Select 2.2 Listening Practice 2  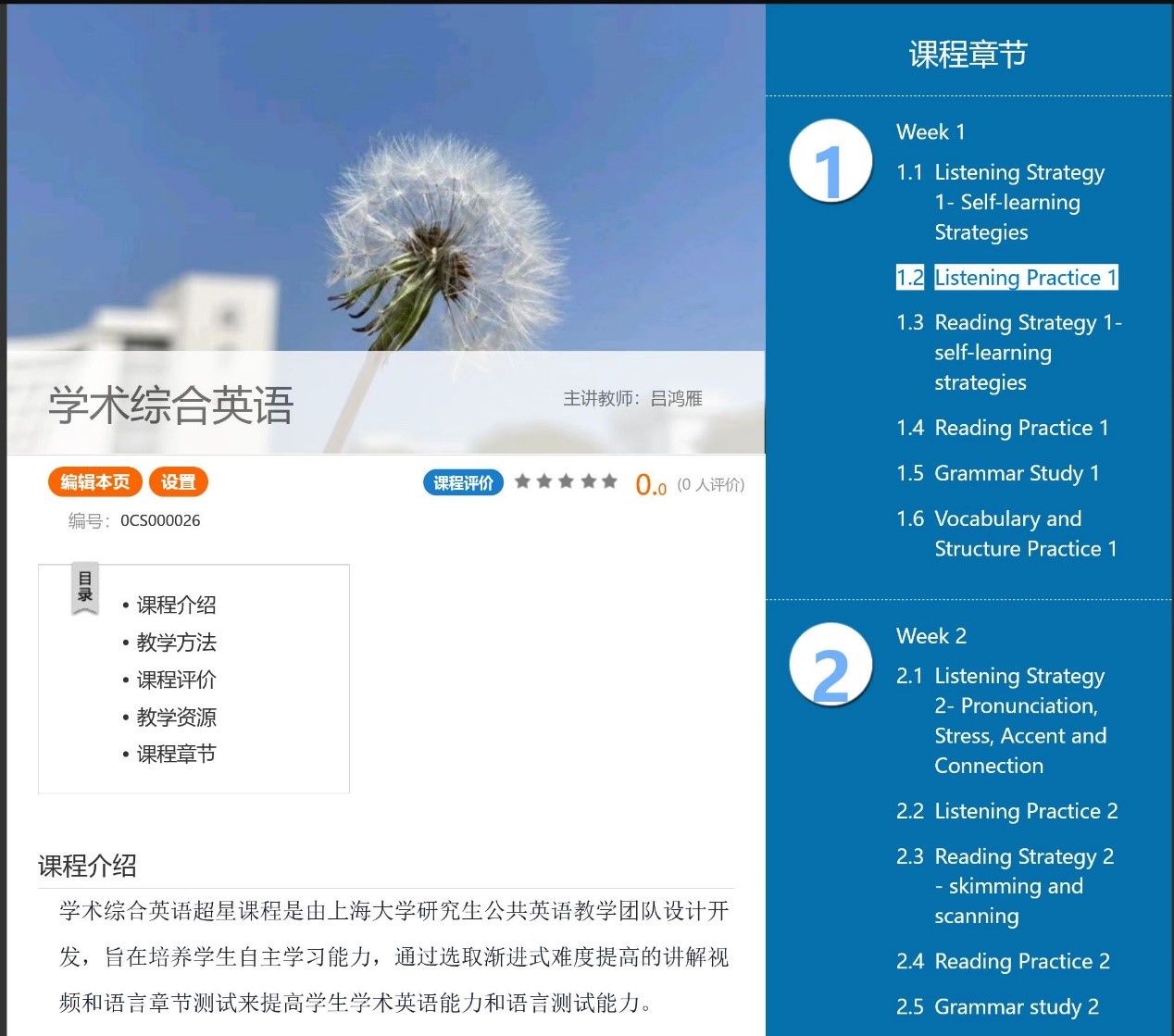tap(1025, 811)
